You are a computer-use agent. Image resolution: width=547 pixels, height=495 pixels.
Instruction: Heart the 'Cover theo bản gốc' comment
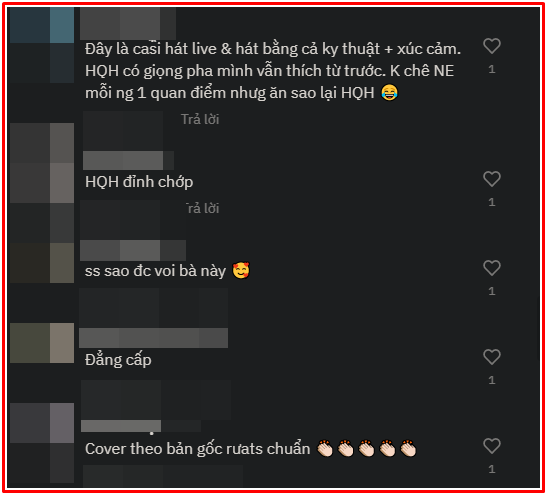pos(492,446)
